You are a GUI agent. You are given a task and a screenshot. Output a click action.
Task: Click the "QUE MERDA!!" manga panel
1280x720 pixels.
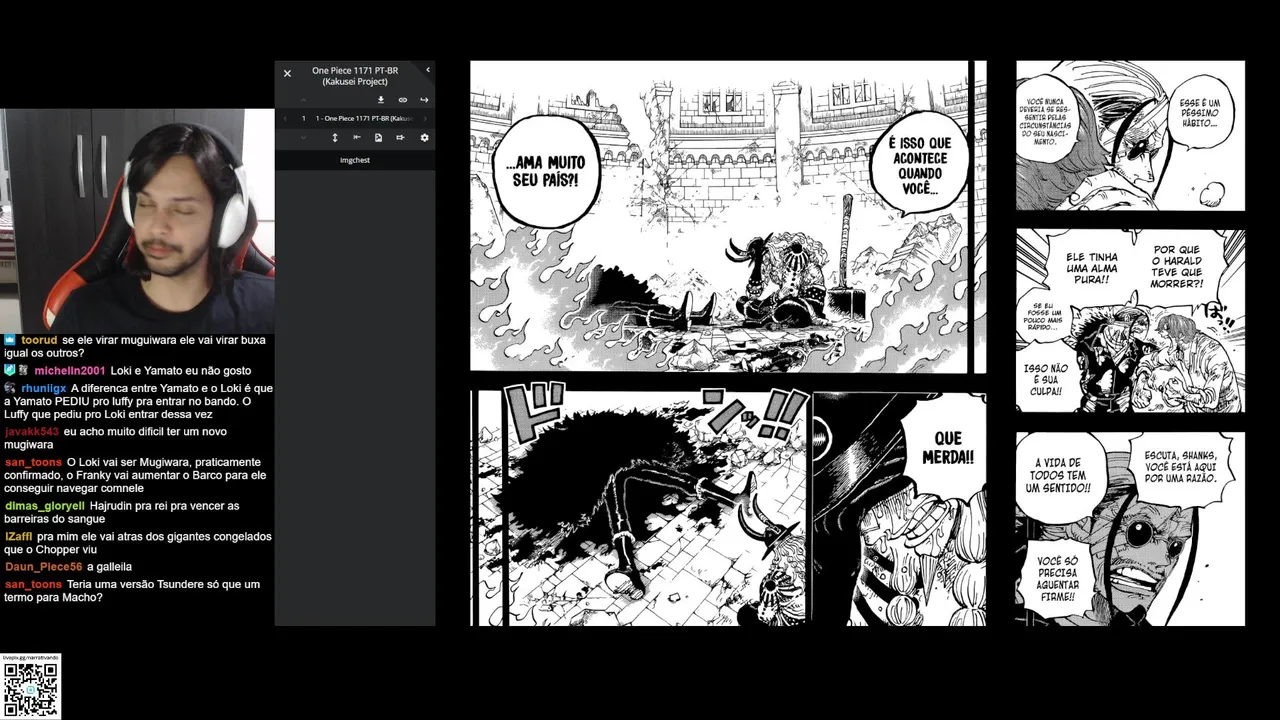click(899, 508)
